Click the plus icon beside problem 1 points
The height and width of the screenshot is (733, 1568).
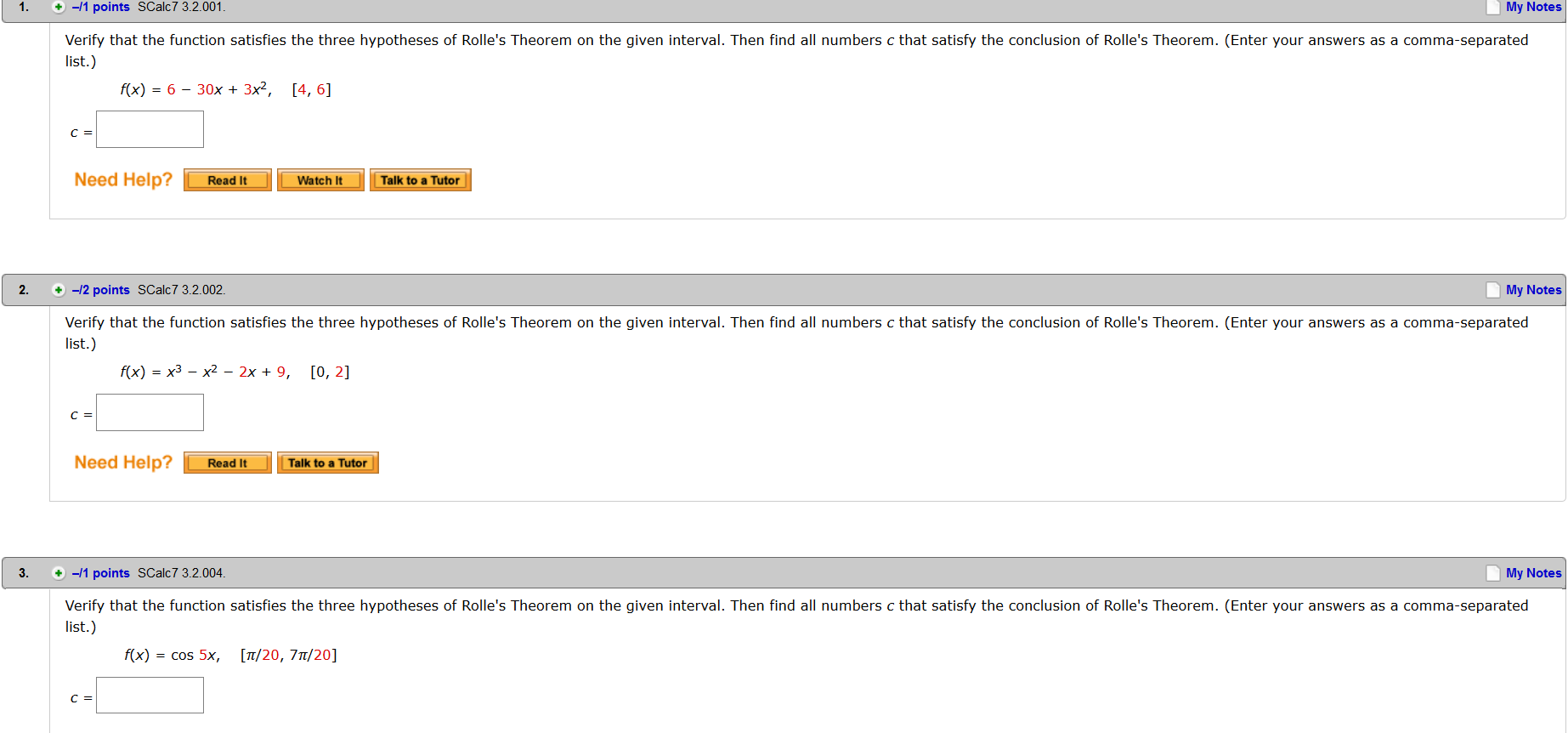click(57, 7)
